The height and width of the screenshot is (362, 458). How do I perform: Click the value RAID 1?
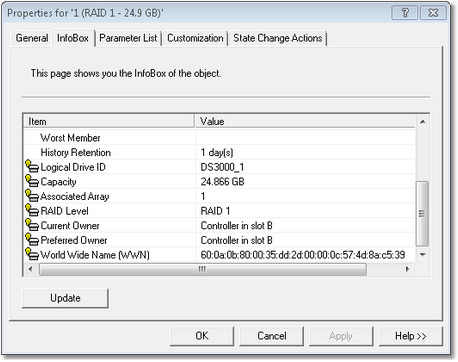pyautogui.click(x=215, y=211)
